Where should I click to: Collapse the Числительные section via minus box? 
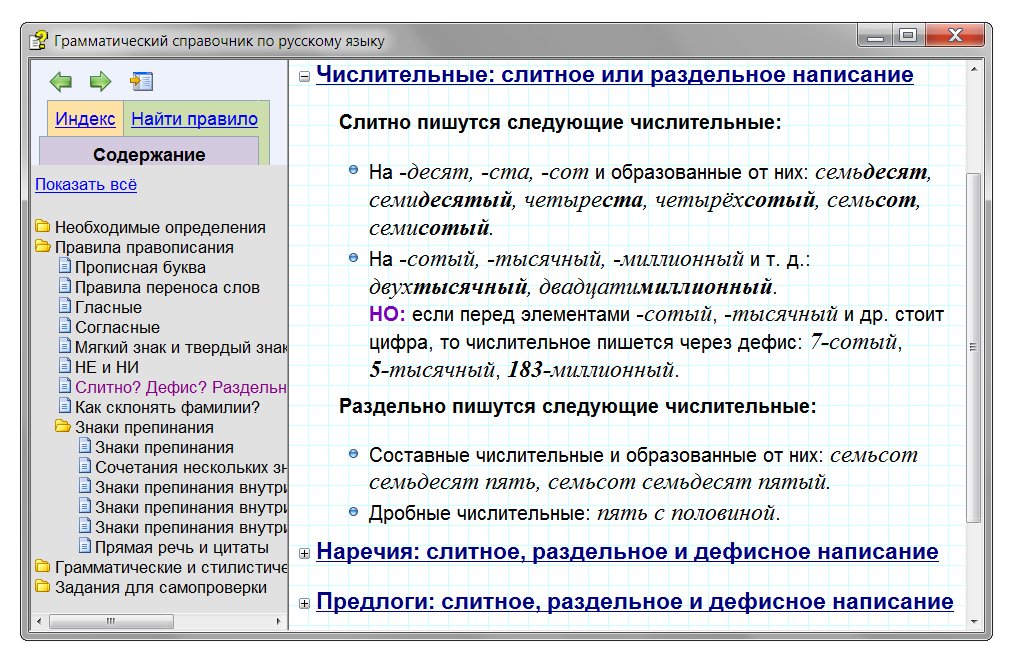302,74
